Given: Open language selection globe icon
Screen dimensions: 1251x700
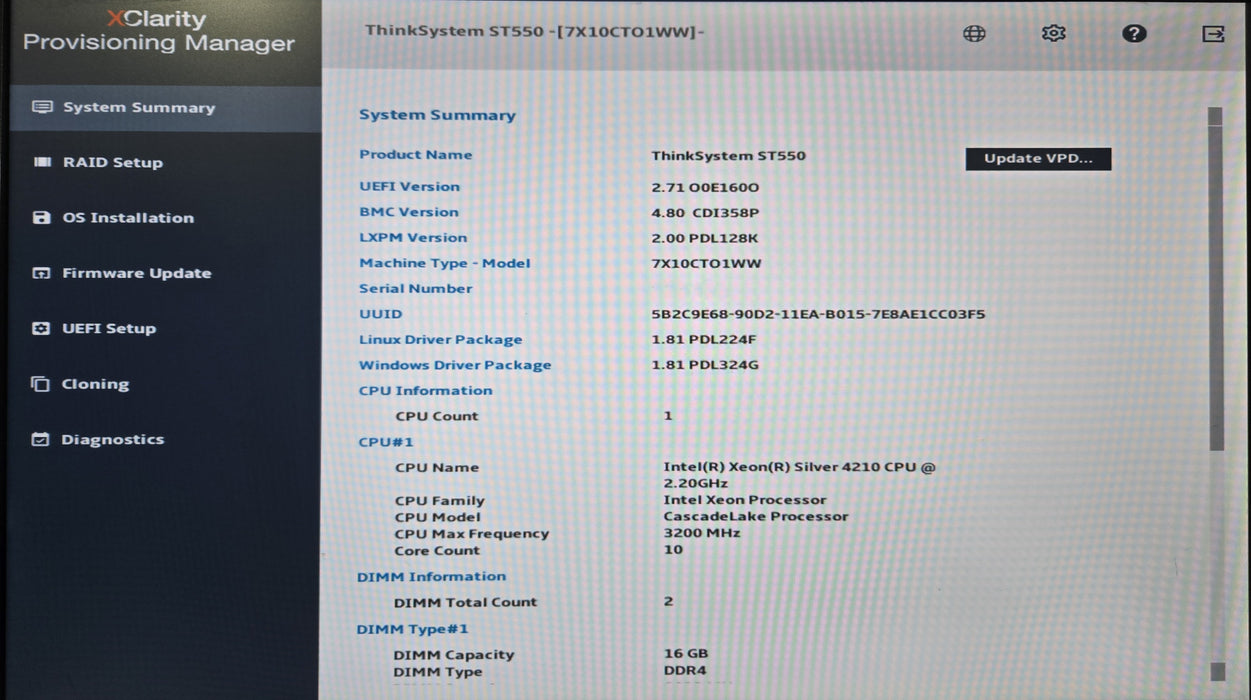Looking at the screenshot, I should point(974,33).
